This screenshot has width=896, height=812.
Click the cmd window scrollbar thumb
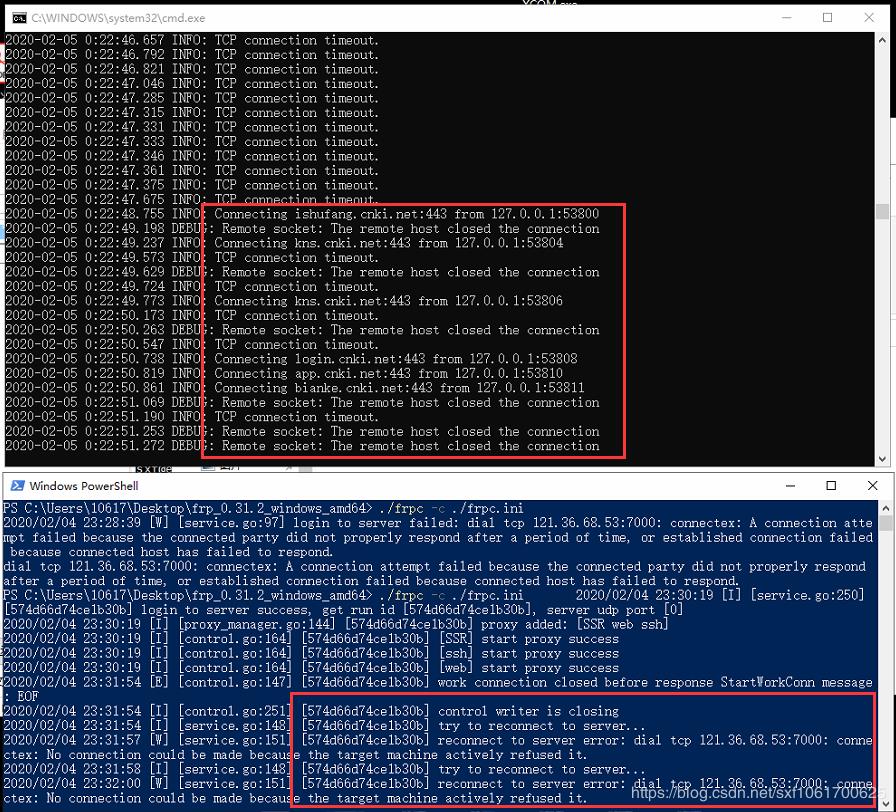coord(882,212)
